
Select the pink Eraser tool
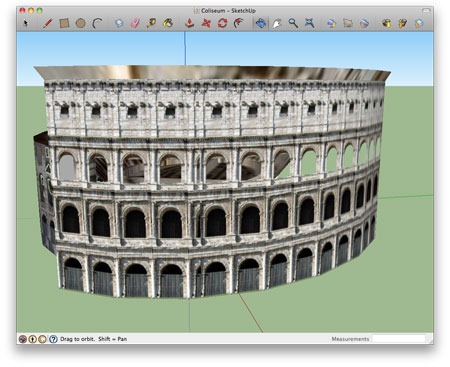coord(135,23)
